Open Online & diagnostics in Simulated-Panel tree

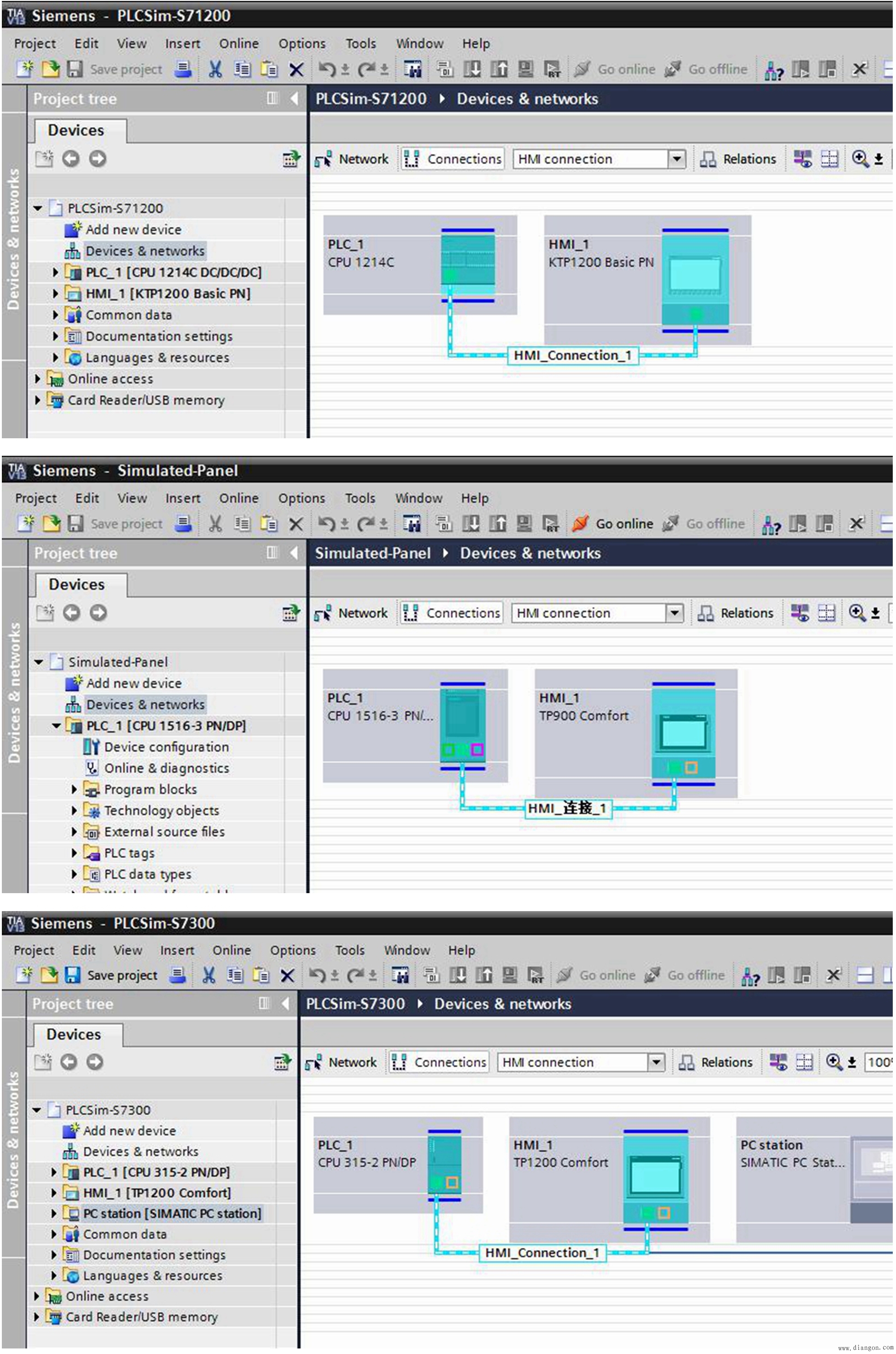pos(166,768)
